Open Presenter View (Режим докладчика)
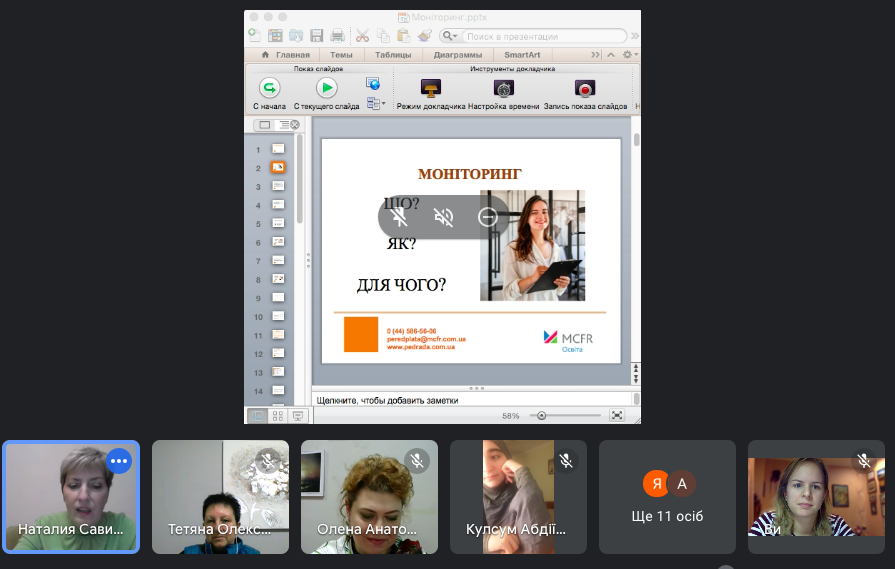895x569 pixels. [x=431, y=88]
